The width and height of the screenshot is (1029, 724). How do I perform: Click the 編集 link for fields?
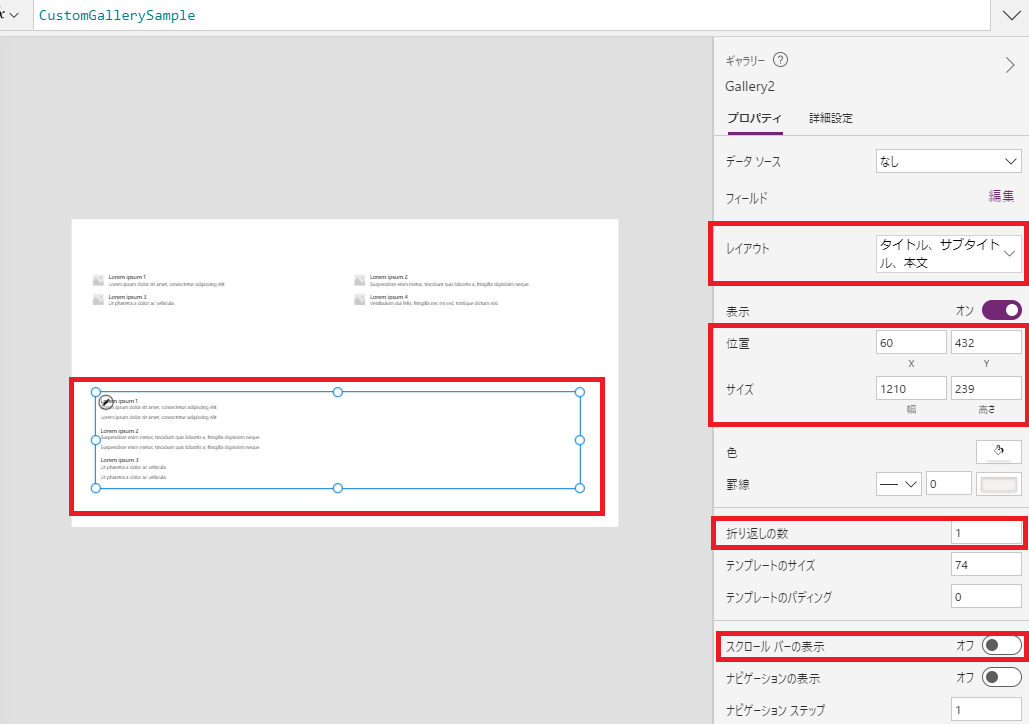tap(1001, 196)
